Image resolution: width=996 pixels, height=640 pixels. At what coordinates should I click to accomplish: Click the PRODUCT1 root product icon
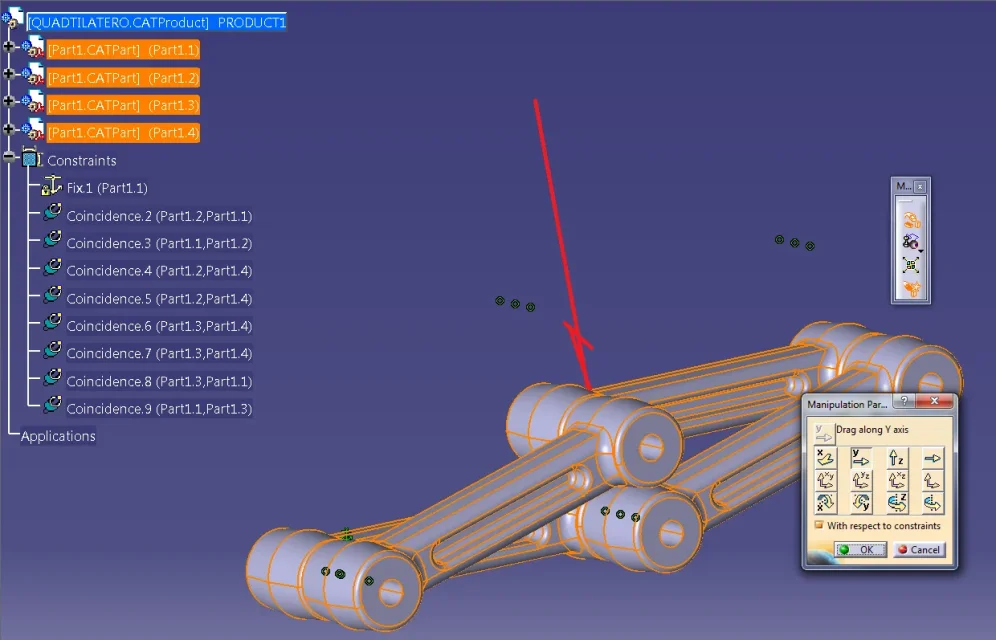[13, 18]
